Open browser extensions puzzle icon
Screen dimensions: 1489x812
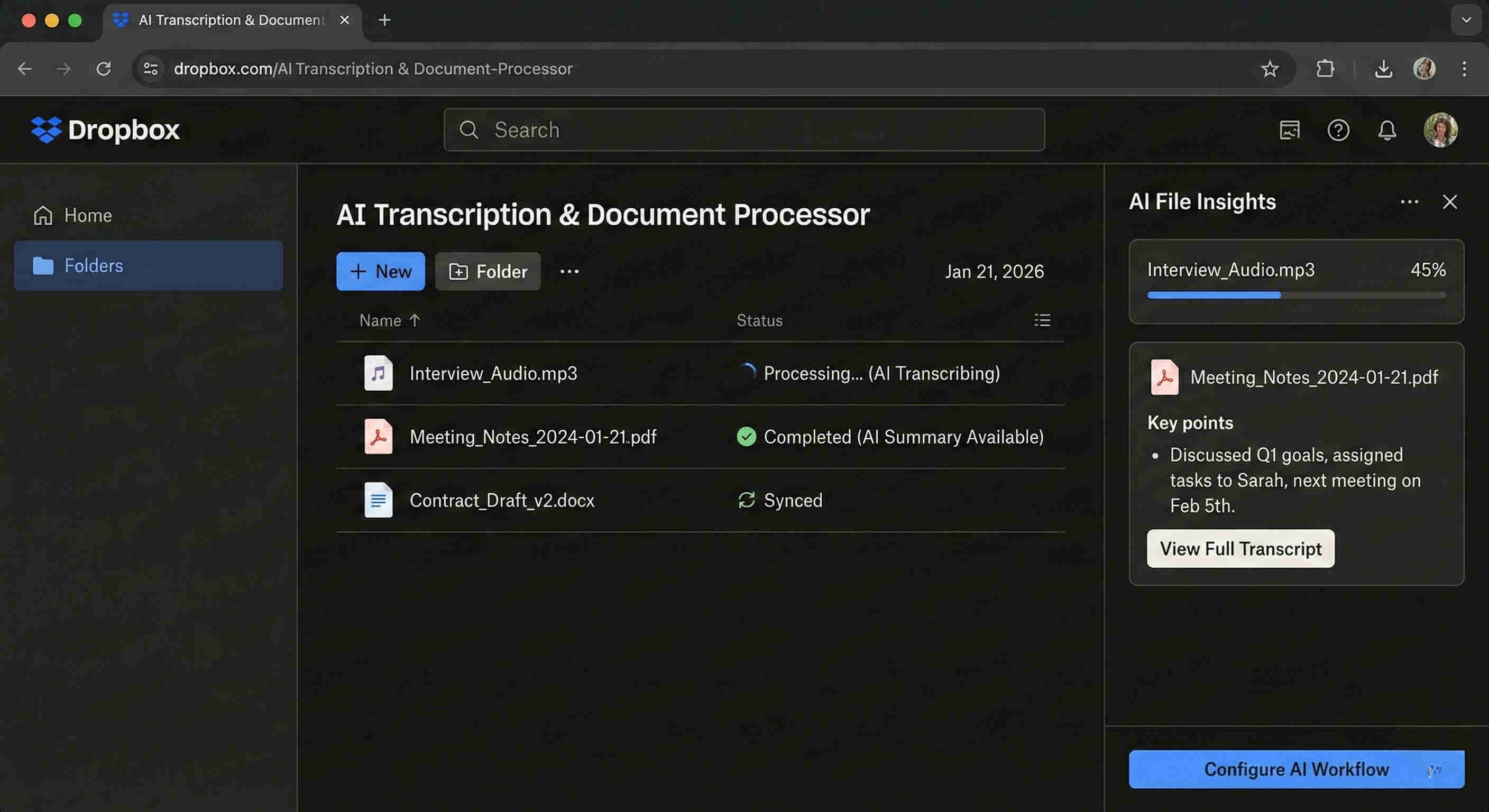tap(1325, 69)
